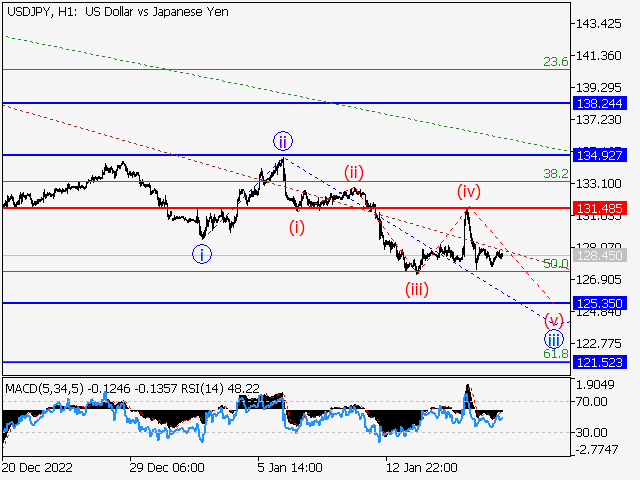The width and height of the screenshot is (640, 480).
Task: Select the blue circled wave i marker
Action: pyautogui.click(x=202, y=254)
